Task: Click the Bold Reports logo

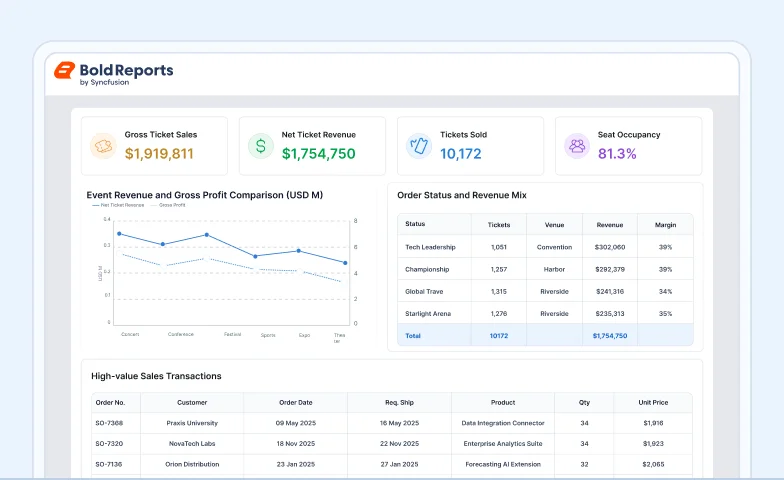Action: coord(114,74)
